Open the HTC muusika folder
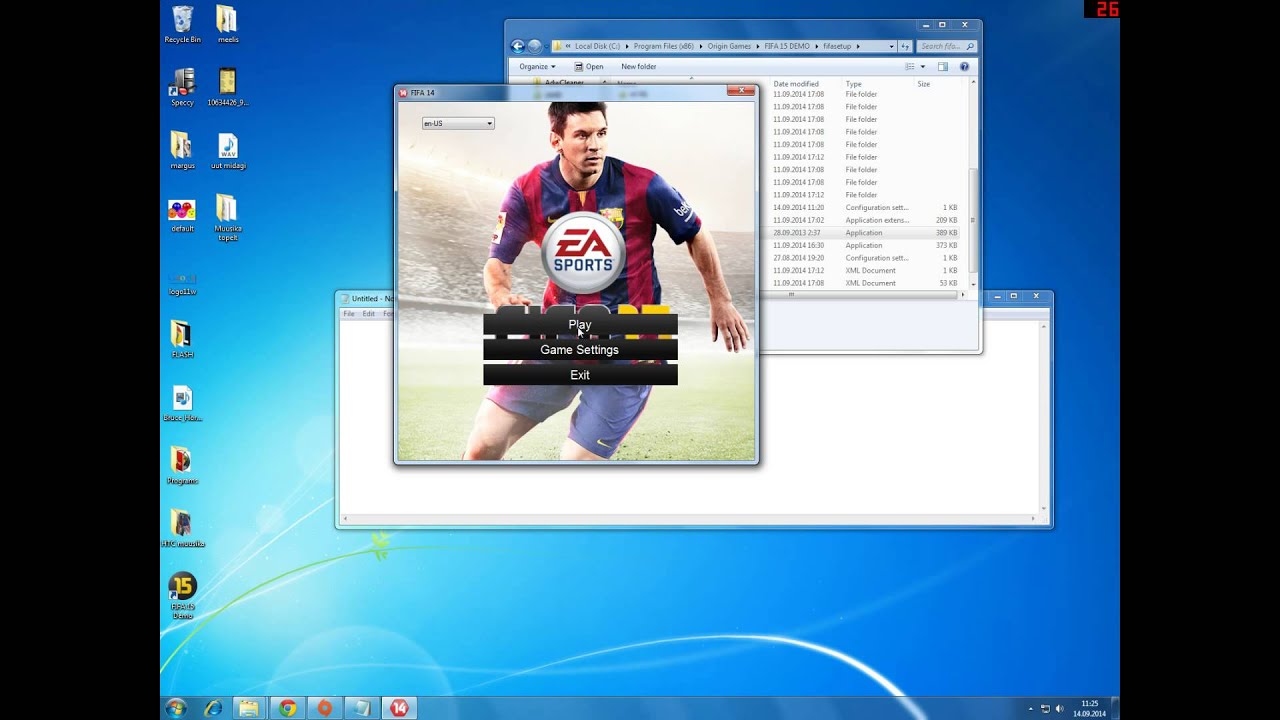Viewport: 1280px width, 720px height. click(183, 529)
